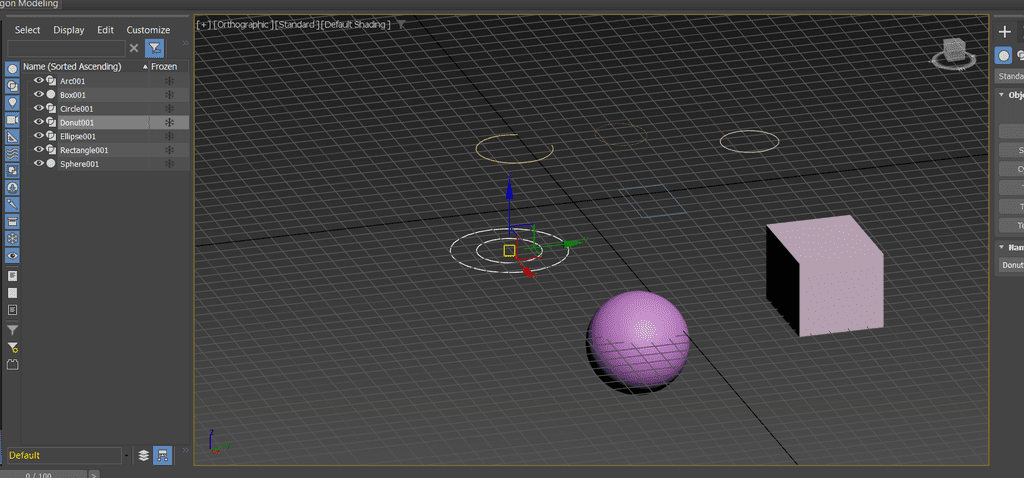The height and width of the screenshot is (478, 1024).
Task: Open the Standard primitives category dropdown
Action: coord(1010,76)
